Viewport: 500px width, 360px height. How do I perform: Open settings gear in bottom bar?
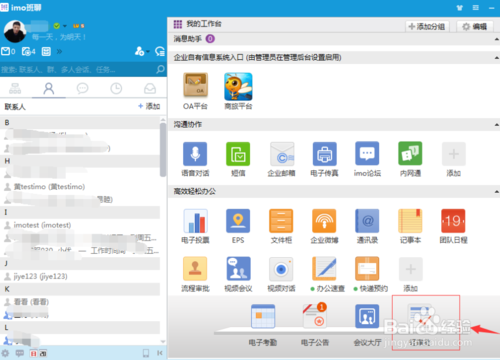[5, 353]
